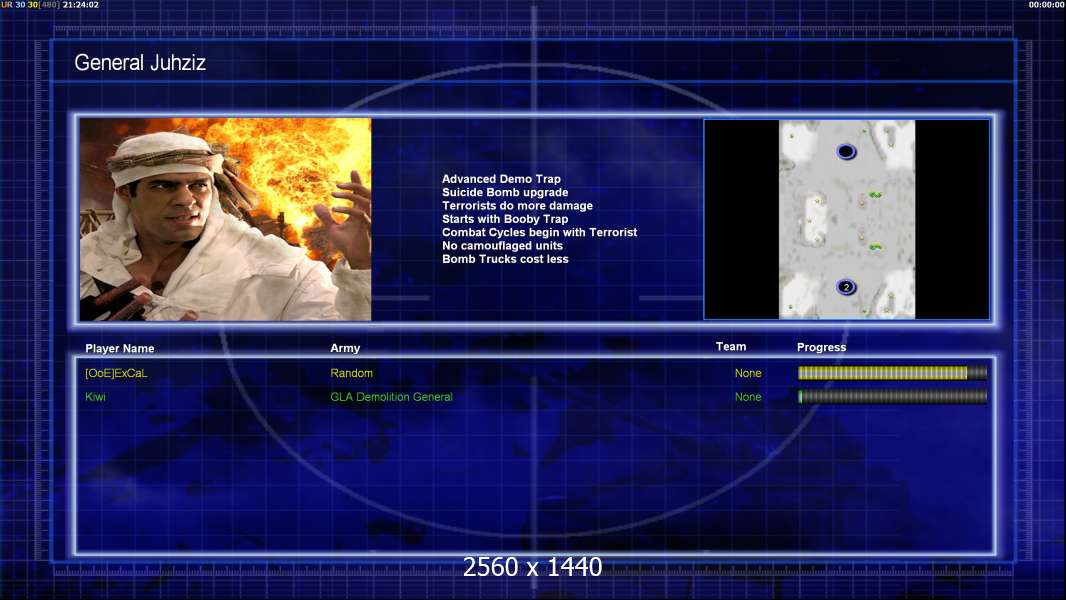Click the top player start marker on map
The width and height of the screenshot is (1066, 600).
(x=846, y=152)
